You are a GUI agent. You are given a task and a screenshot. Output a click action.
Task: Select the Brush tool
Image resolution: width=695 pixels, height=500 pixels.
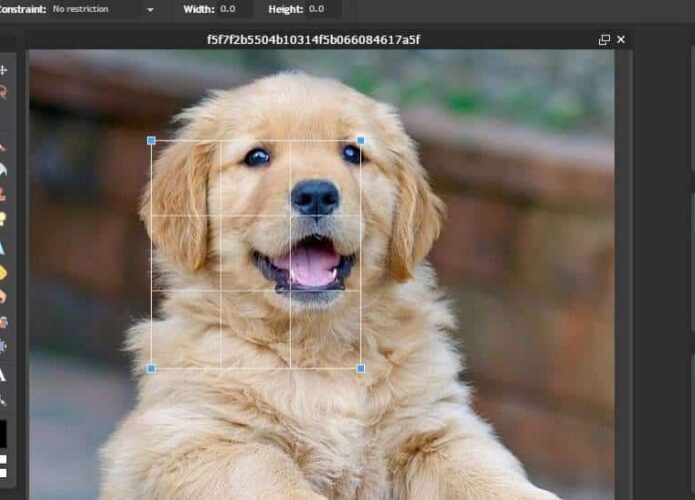pyautogui.click(x=3, y=148)
